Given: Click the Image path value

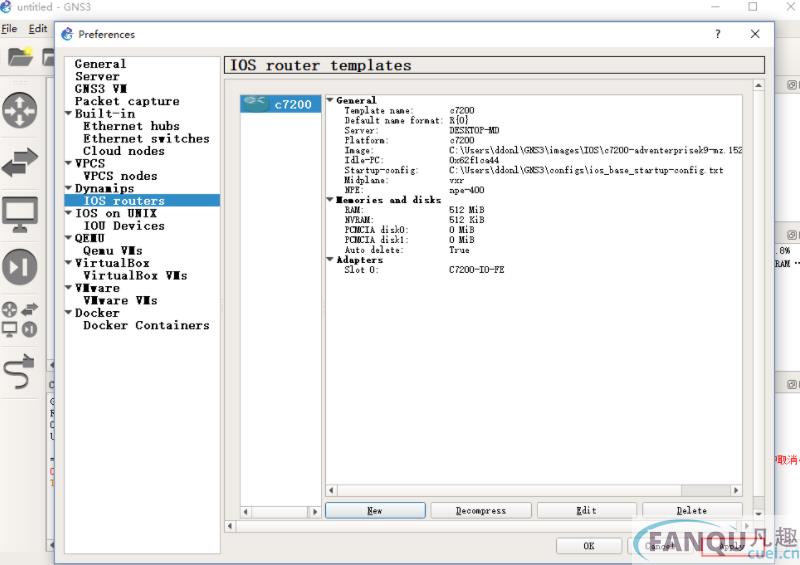Looking at the screenshot, I should [x=595, y=150].
